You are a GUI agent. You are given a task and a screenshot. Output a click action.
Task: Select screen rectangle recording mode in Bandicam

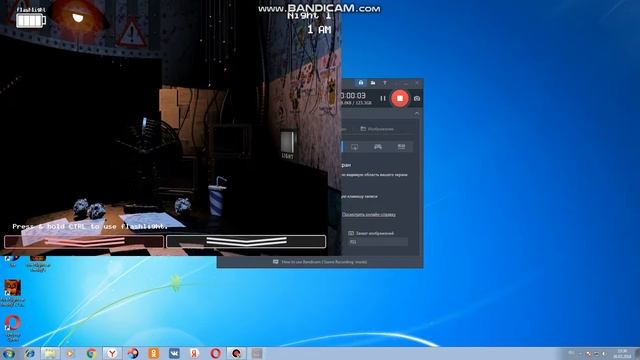coord(354,147)
